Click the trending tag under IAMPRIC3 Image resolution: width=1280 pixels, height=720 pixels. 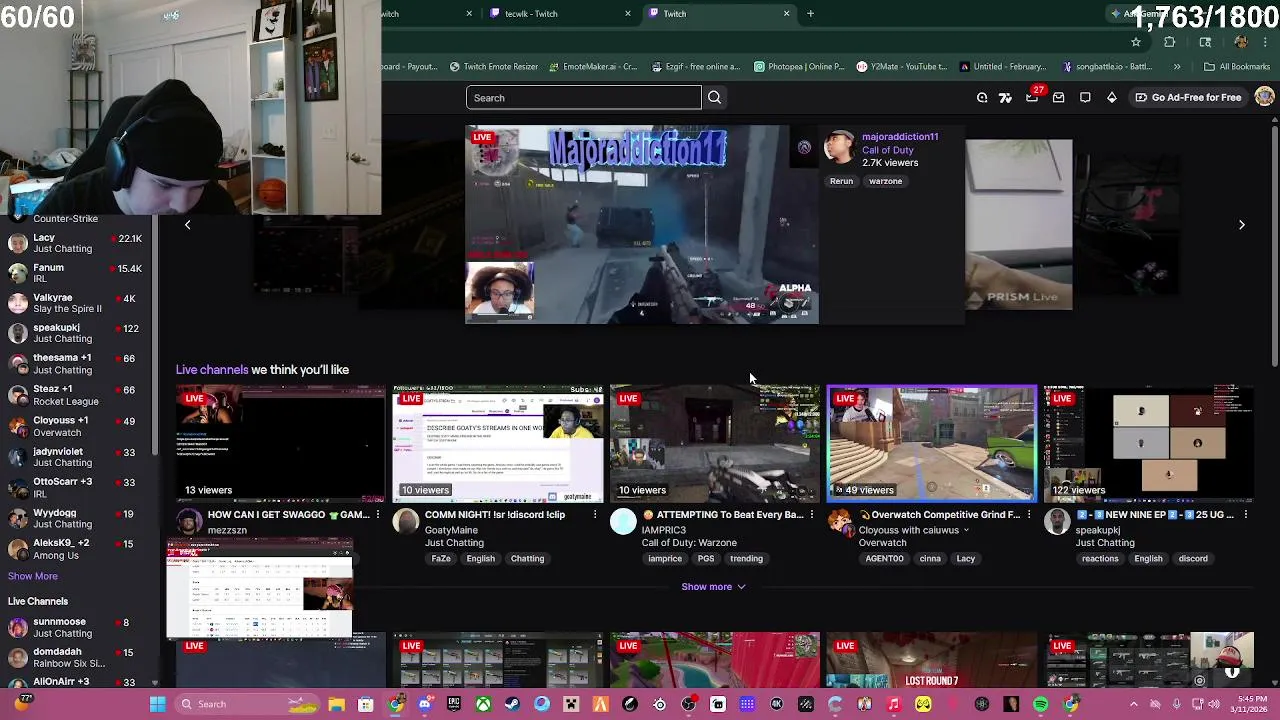746,559
